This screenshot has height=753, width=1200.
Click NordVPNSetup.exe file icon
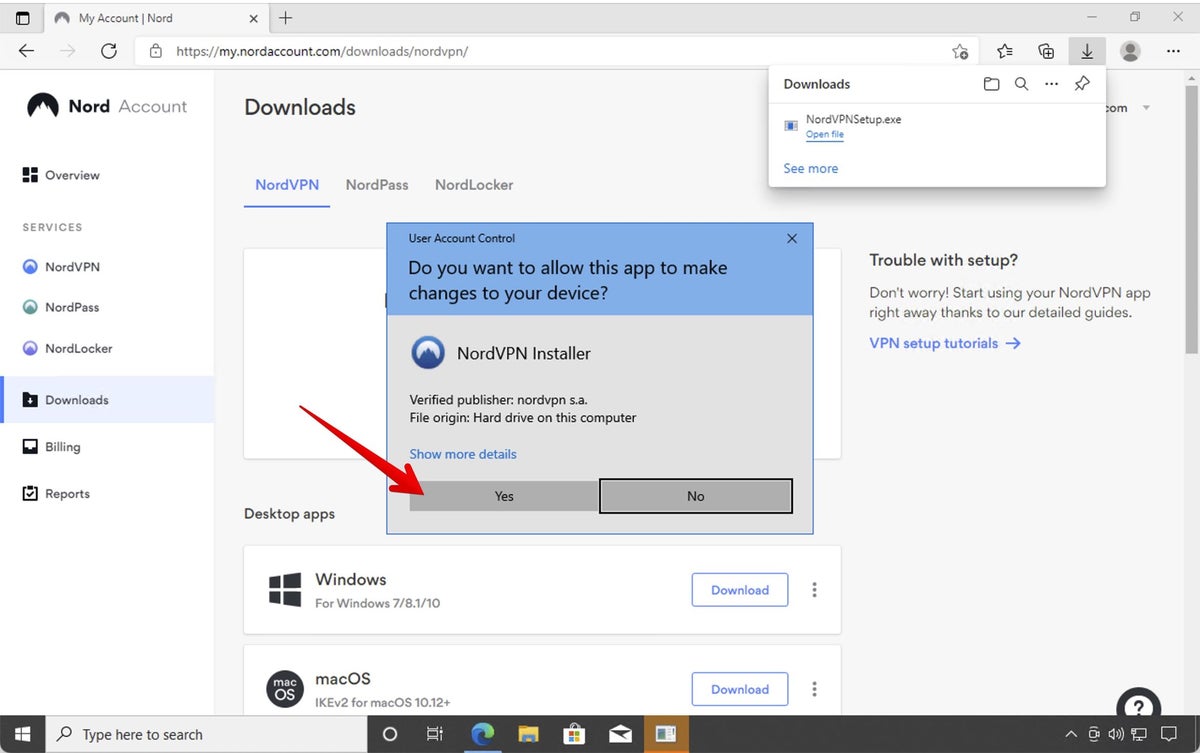tap(791, 126)
